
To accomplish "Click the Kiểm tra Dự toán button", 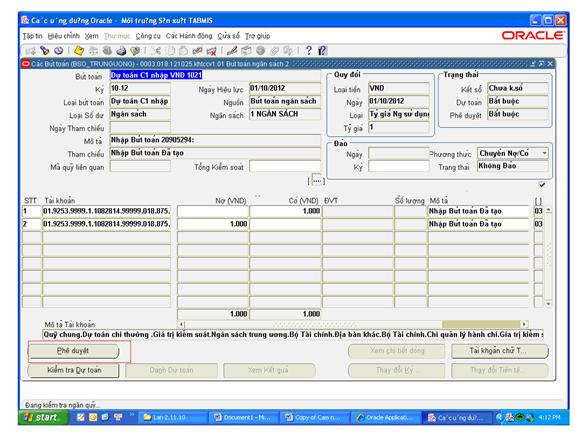I will (x=73, y=370).
